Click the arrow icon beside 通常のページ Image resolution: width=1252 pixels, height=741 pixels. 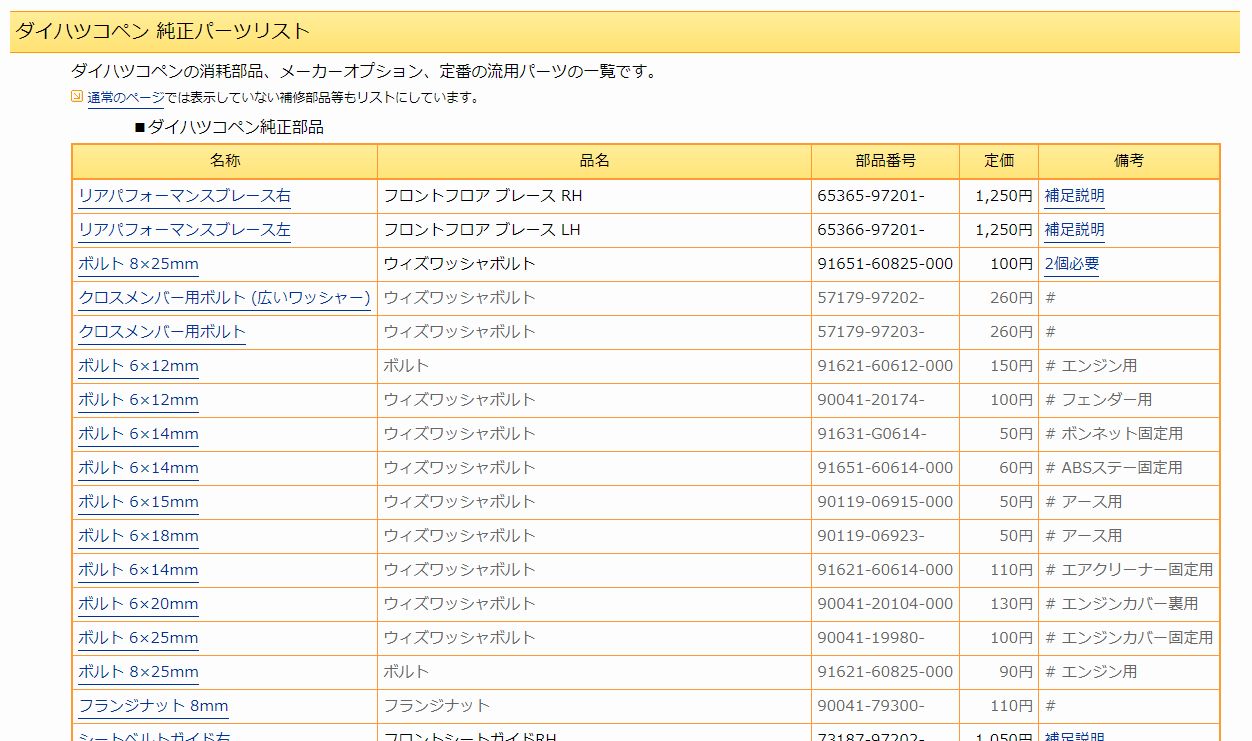(77, 97)
